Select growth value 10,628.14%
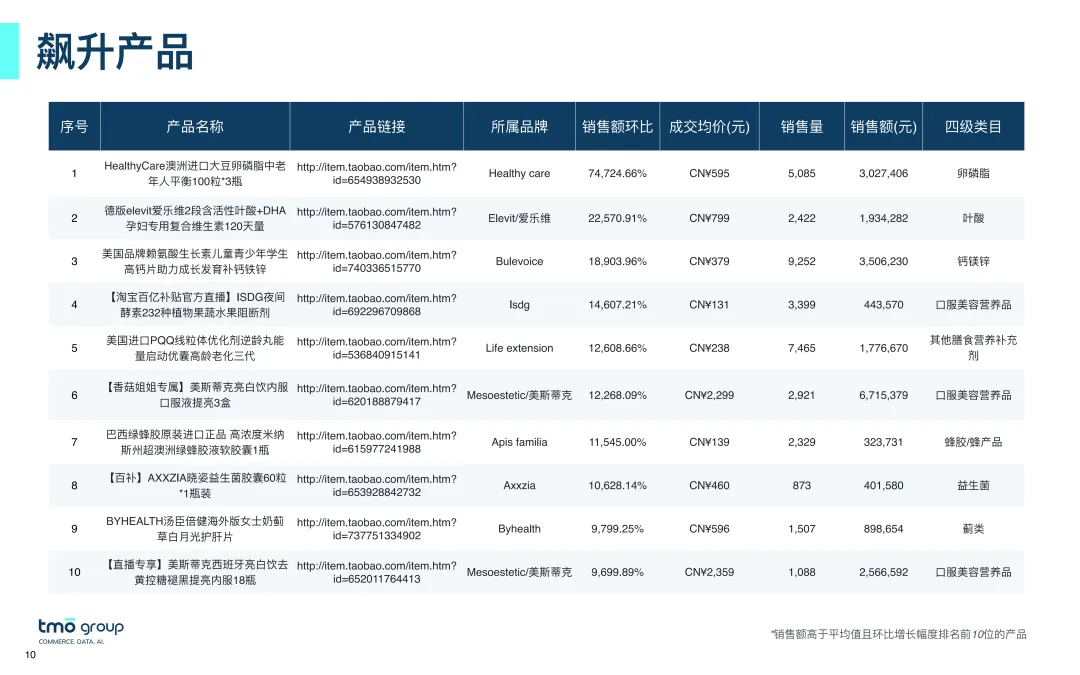The image size is (1080, 675). (x=617, y=486)
